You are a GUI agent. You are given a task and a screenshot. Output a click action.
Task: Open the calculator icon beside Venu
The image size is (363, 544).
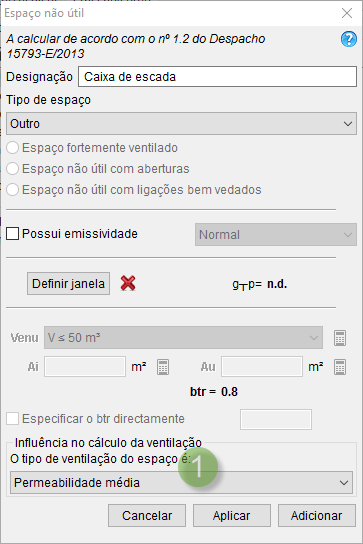[340, 338]
